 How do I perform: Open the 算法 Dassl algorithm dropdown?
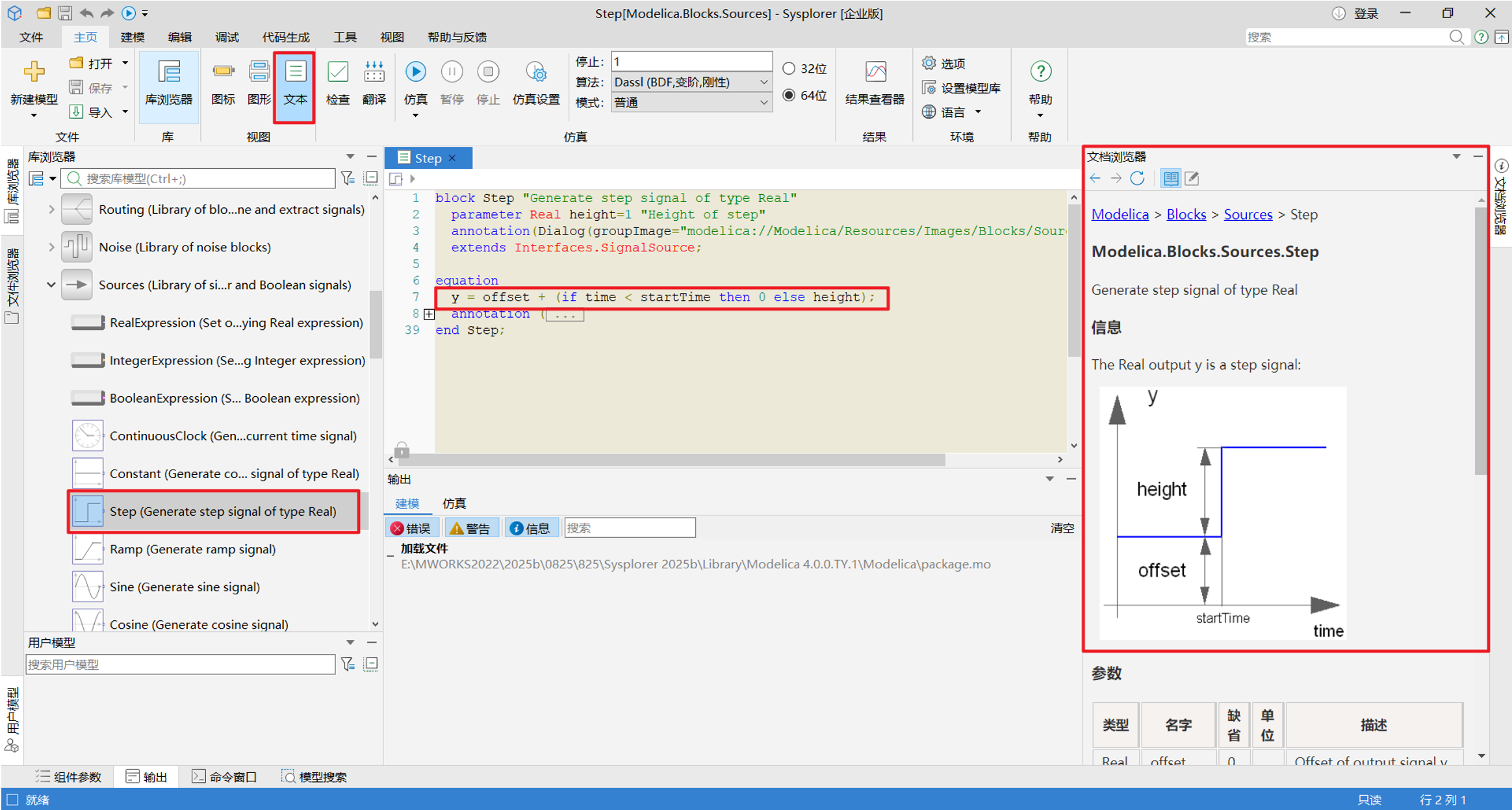[763, 82]
